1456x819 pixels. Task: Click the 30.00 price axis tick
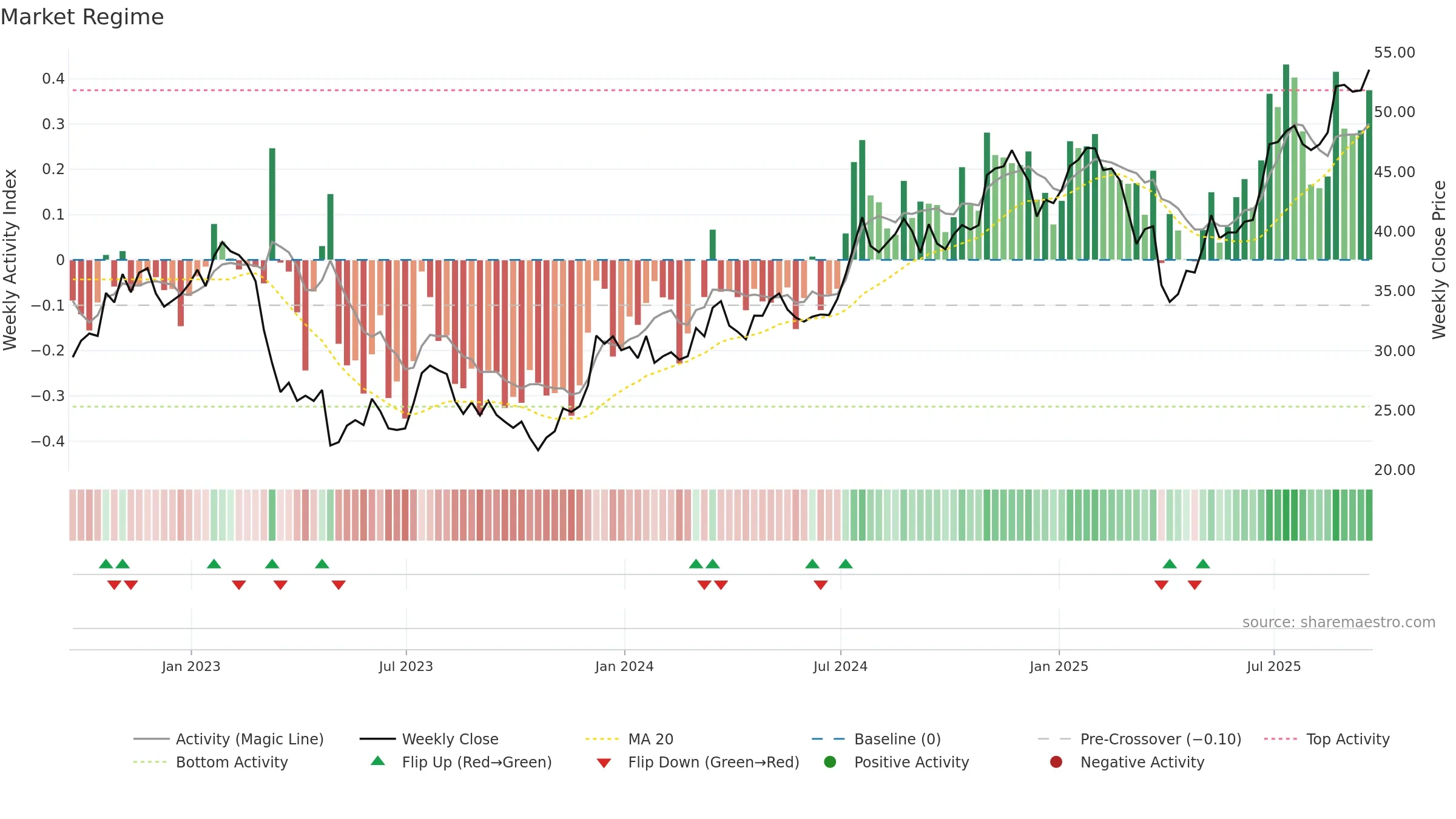(x=1394, y=351)
